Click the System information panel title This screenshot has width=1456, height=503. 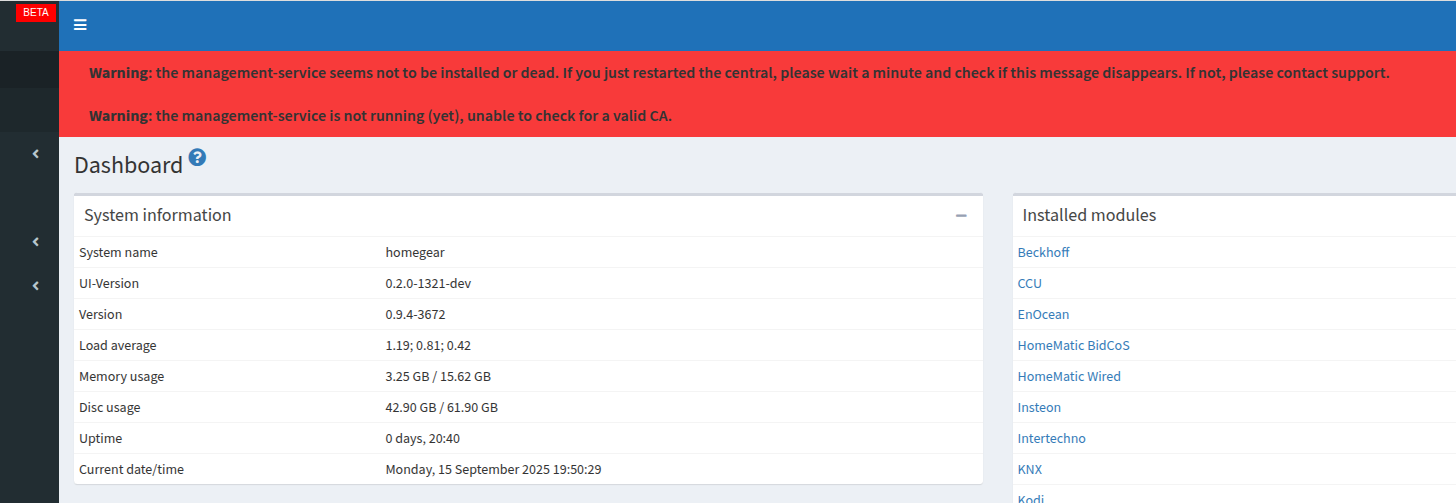tap(157, 215)
